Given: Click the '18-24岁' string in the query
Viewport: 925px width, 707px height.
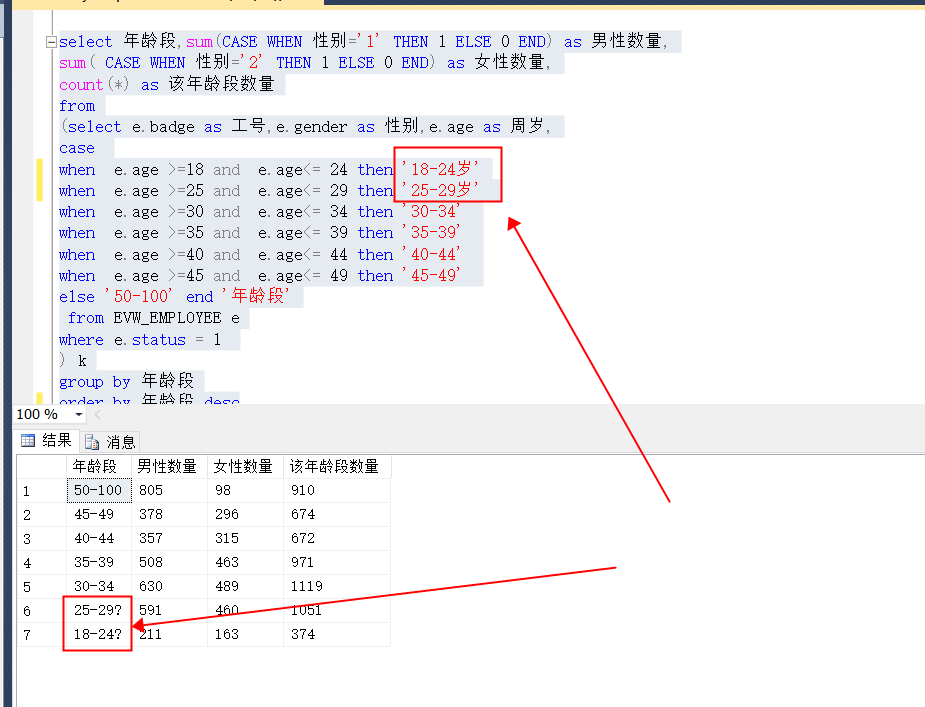Looking at the screenshot, I should pos(440,169).
